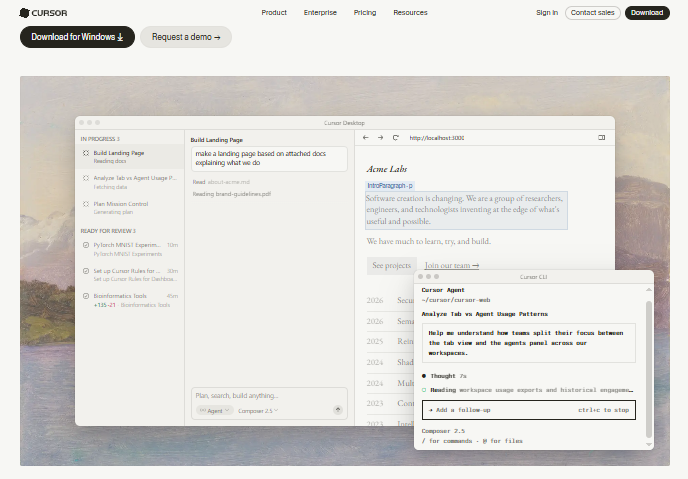The height and width of the screenshot is (479, 688).
Task: Click the Cursor Desktop window title
Action: coord(344,123)
